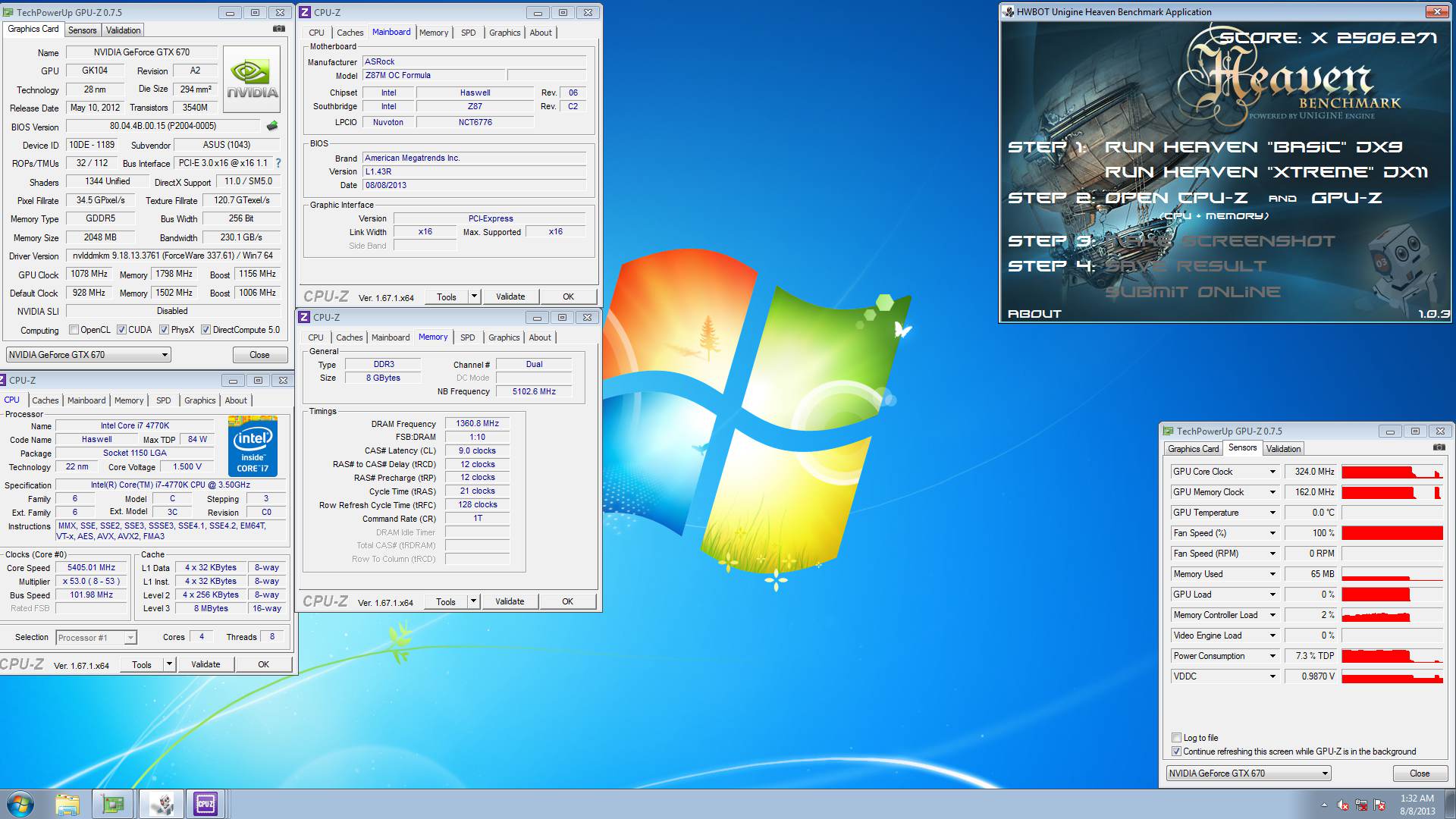Toggle the OpenCL checkbox
This screenshot has height=819, width=1456.
74,330
